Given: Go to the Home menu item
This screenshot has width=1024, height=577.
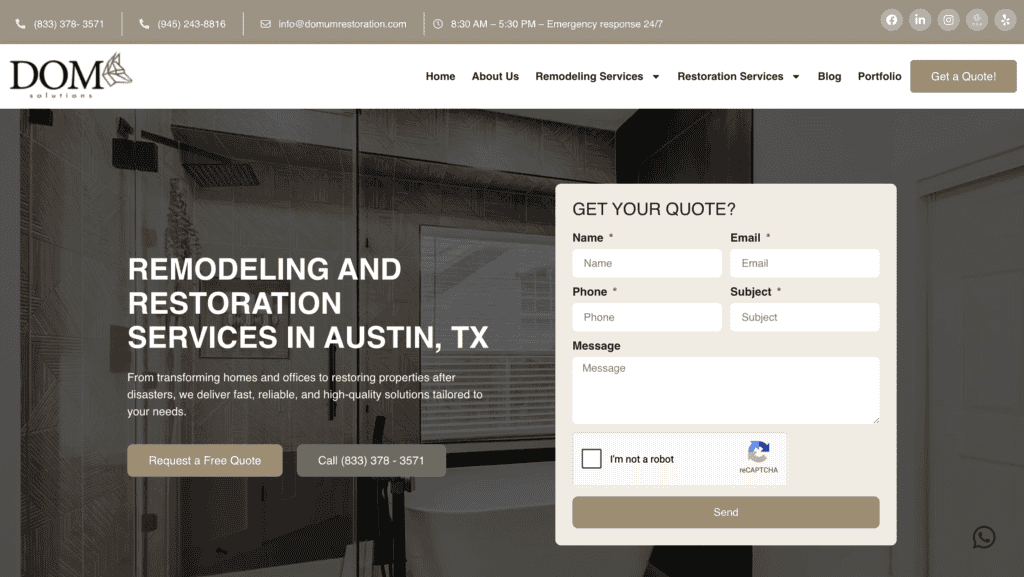Looking at the screenshot, I should point(440,76).
